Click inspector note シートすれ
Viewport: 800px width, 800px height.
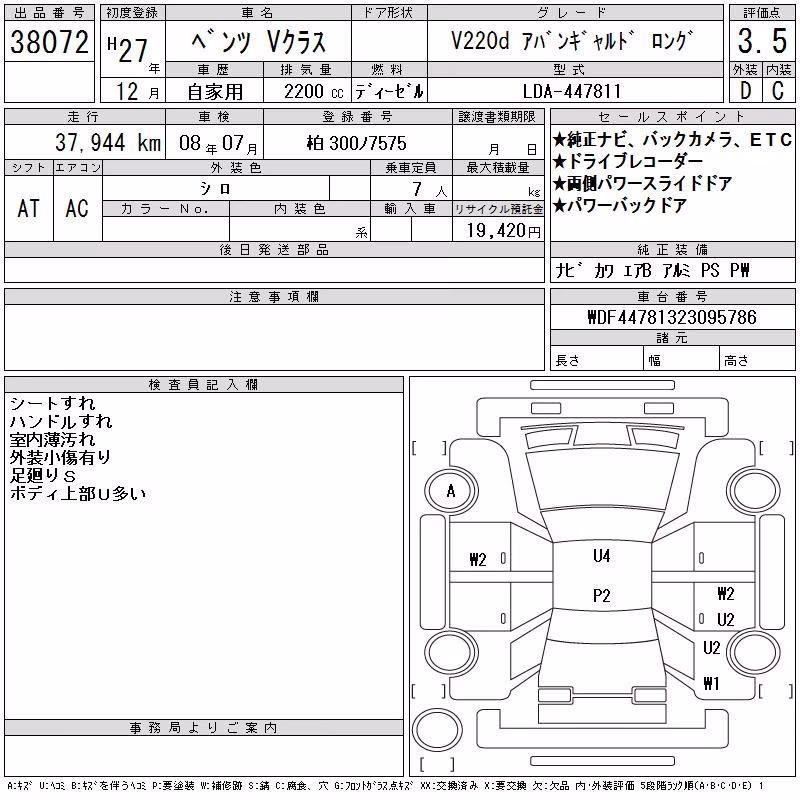[x=53, y=404]
